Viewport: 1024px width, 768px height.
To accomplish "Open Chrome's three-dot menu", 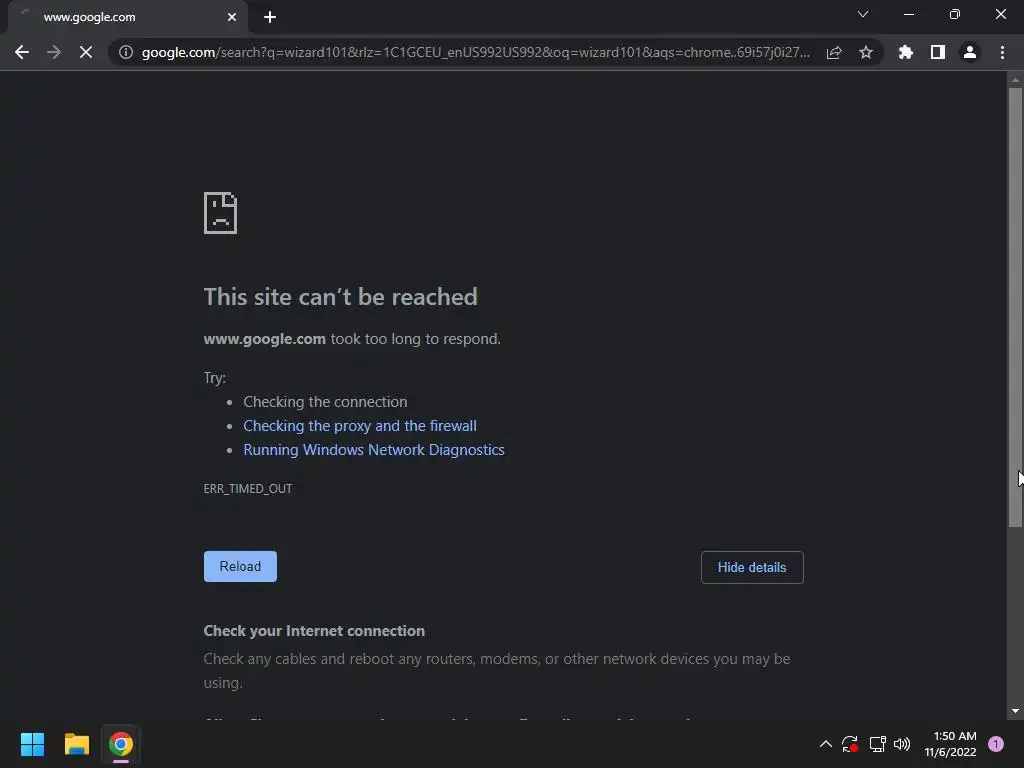I will 1002,52.
